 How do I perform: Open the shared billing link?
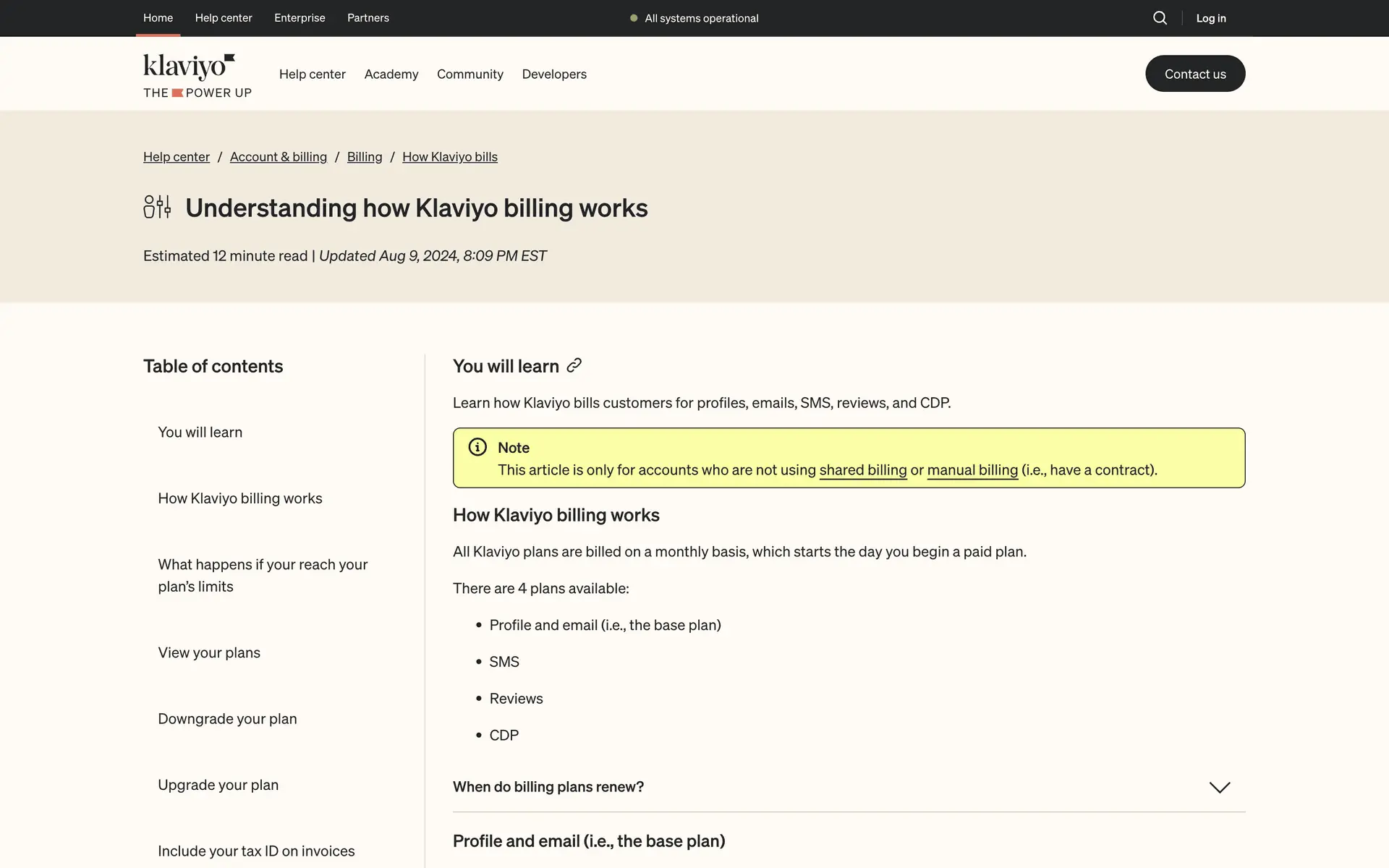click(x=862, y=470)
